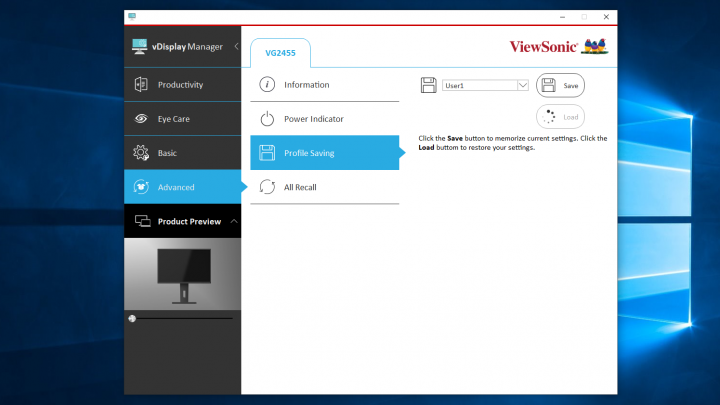Image resolution: width=720 pixels, height=405 pixels.
Task: Open the User1 profile dropdown
Action: [485, 85]
